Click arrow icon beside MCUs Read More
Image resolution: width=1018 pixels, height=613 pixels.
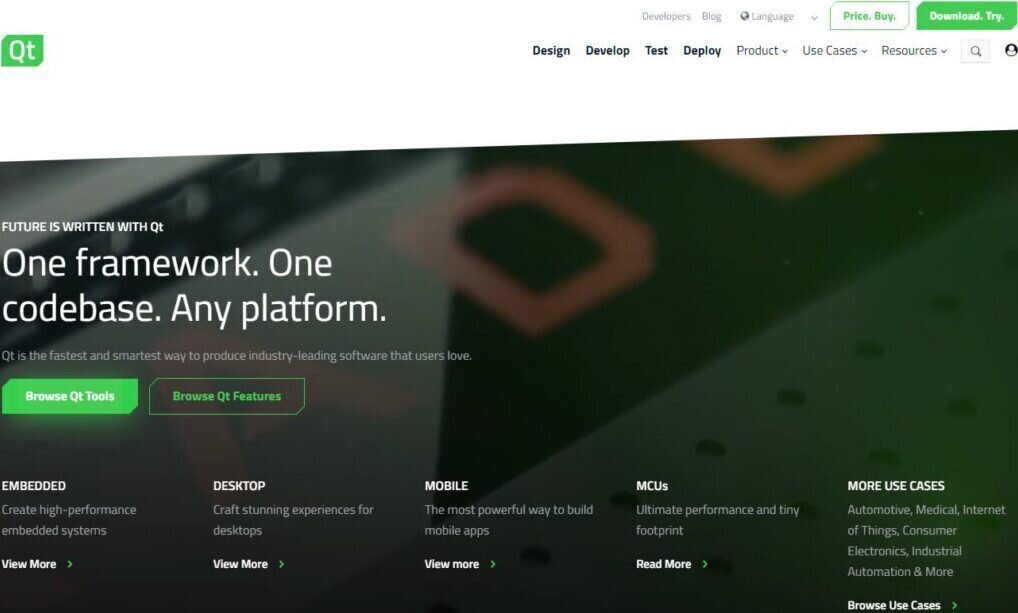pos(705,564)
